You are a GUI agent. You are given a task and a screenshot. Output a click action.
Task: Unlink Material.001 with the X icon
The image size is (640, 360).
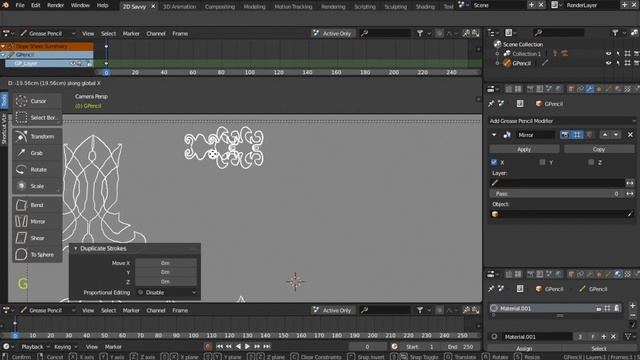(613, 337)
